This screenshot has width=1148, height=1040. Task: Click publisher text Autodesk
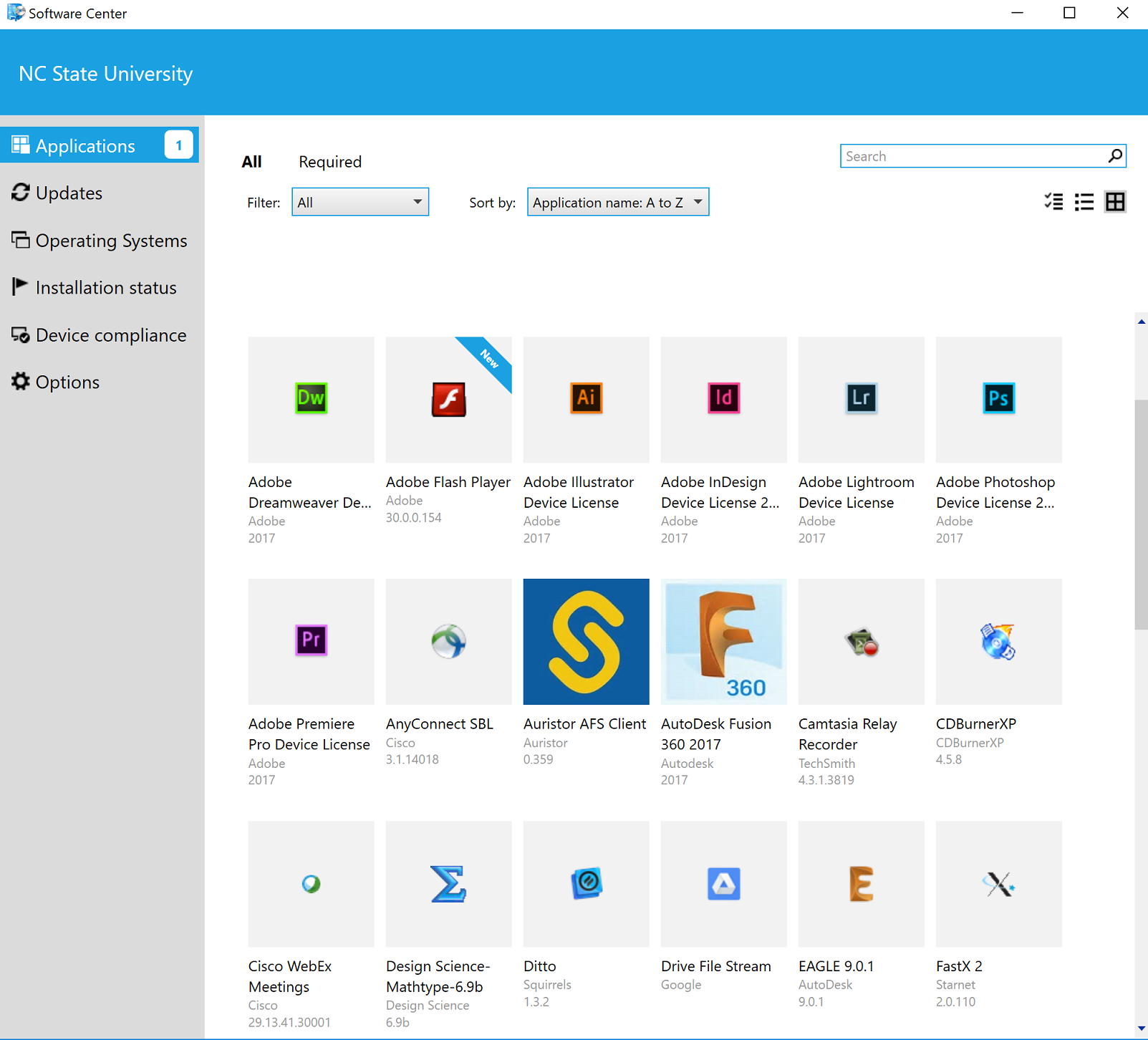(x=688, y=764)
